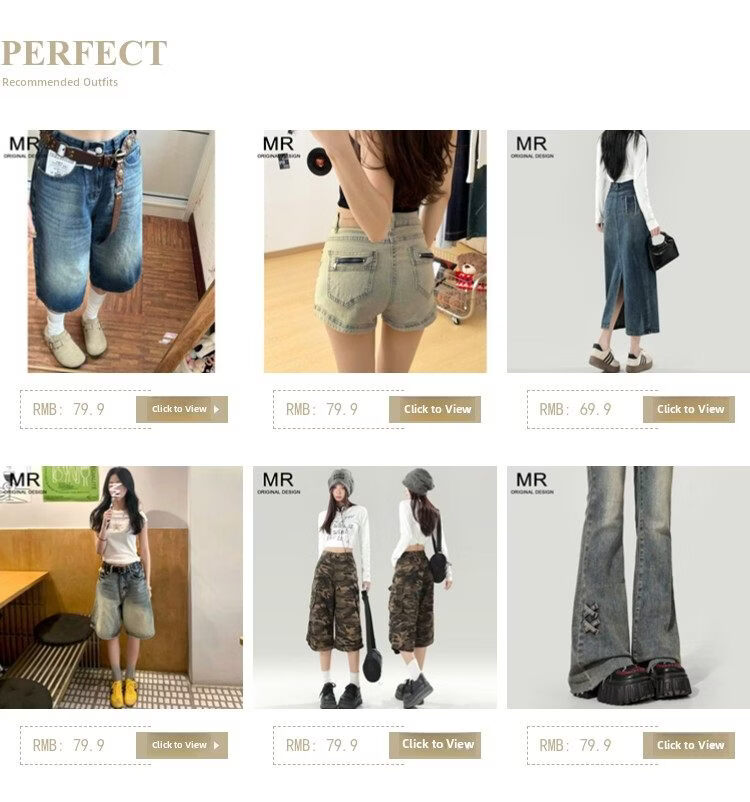
Task: Click the arrow icon on first Click to View button
Action: pos(216,409)
